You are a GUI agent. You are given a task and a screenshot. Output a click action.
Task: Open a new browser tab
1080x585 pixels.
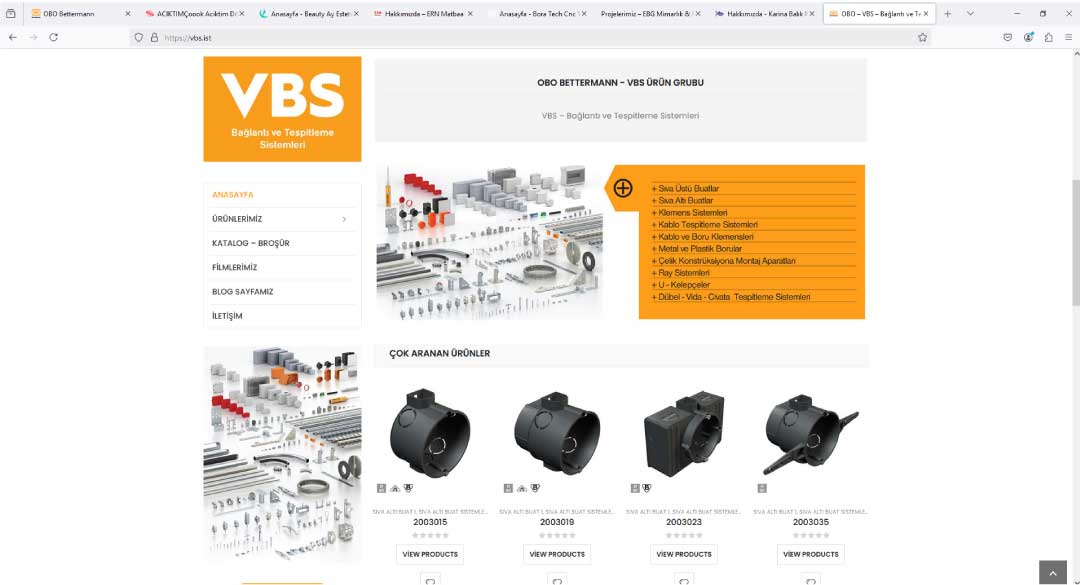[x=948, y=14]
